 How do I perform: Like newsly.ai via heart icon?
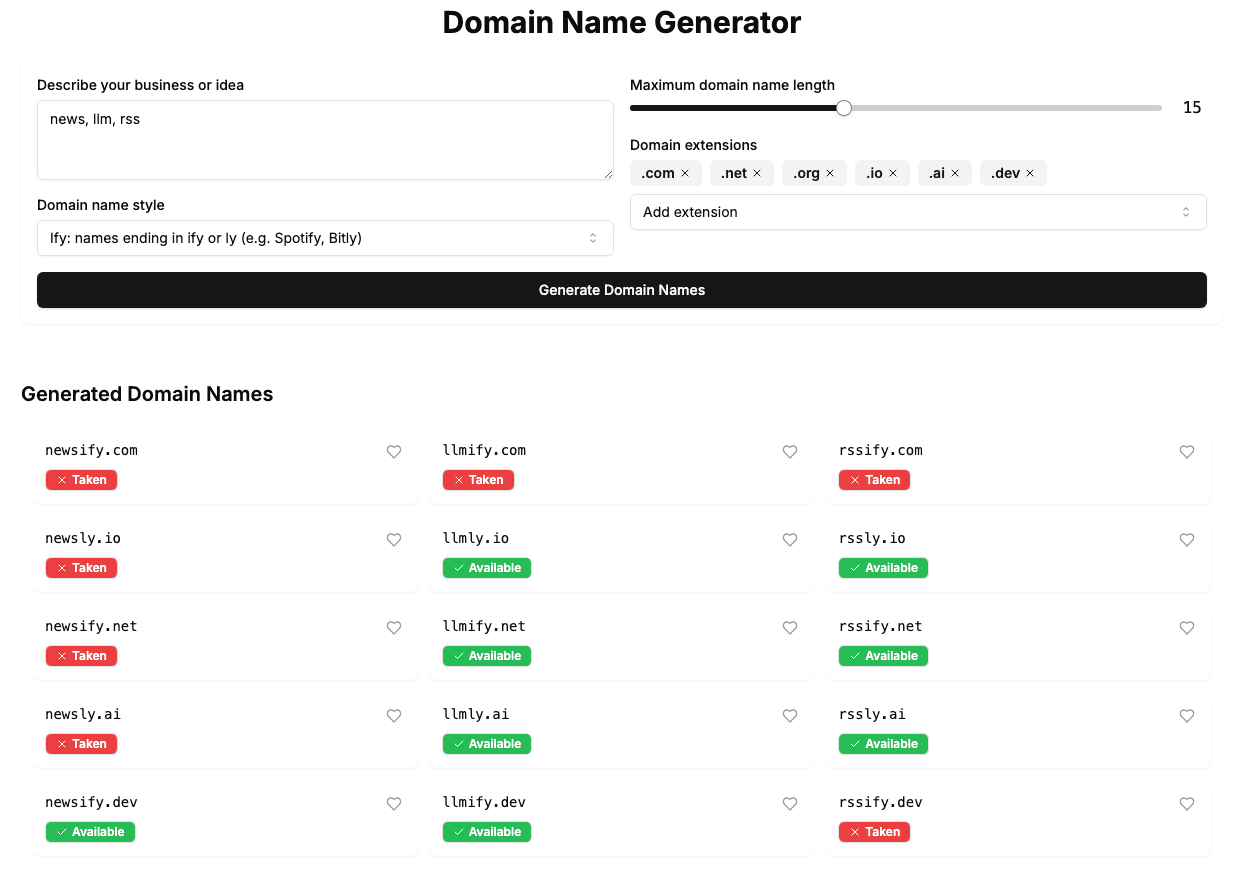point(394,716)
